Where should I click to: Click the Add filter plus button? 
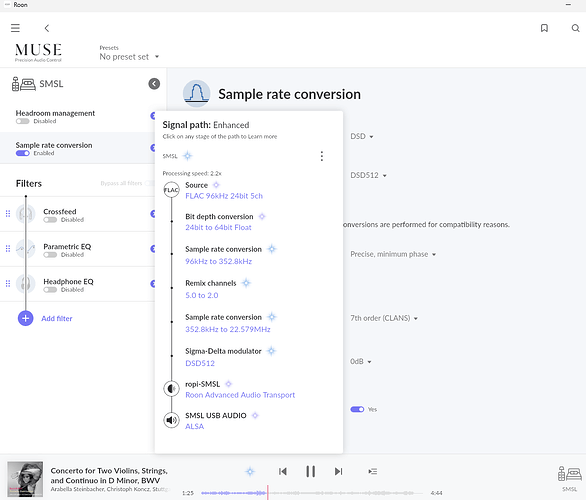(x=25, y=318)
